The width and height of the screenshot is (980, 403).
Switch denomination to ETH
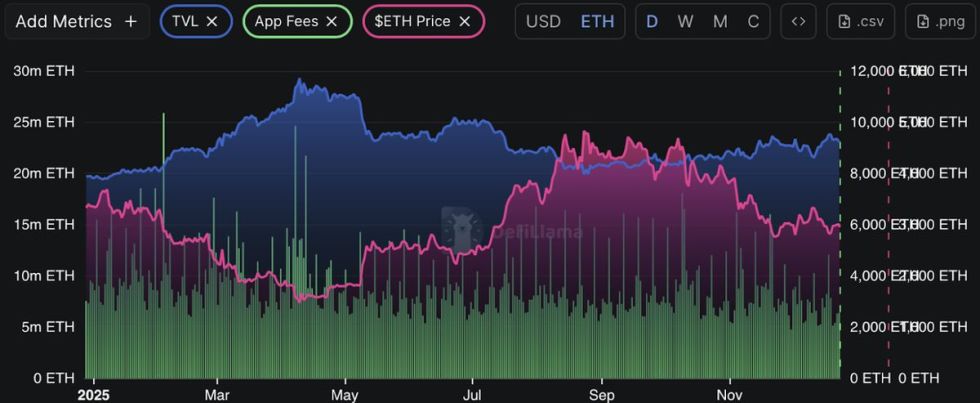[x=597, y=21]
